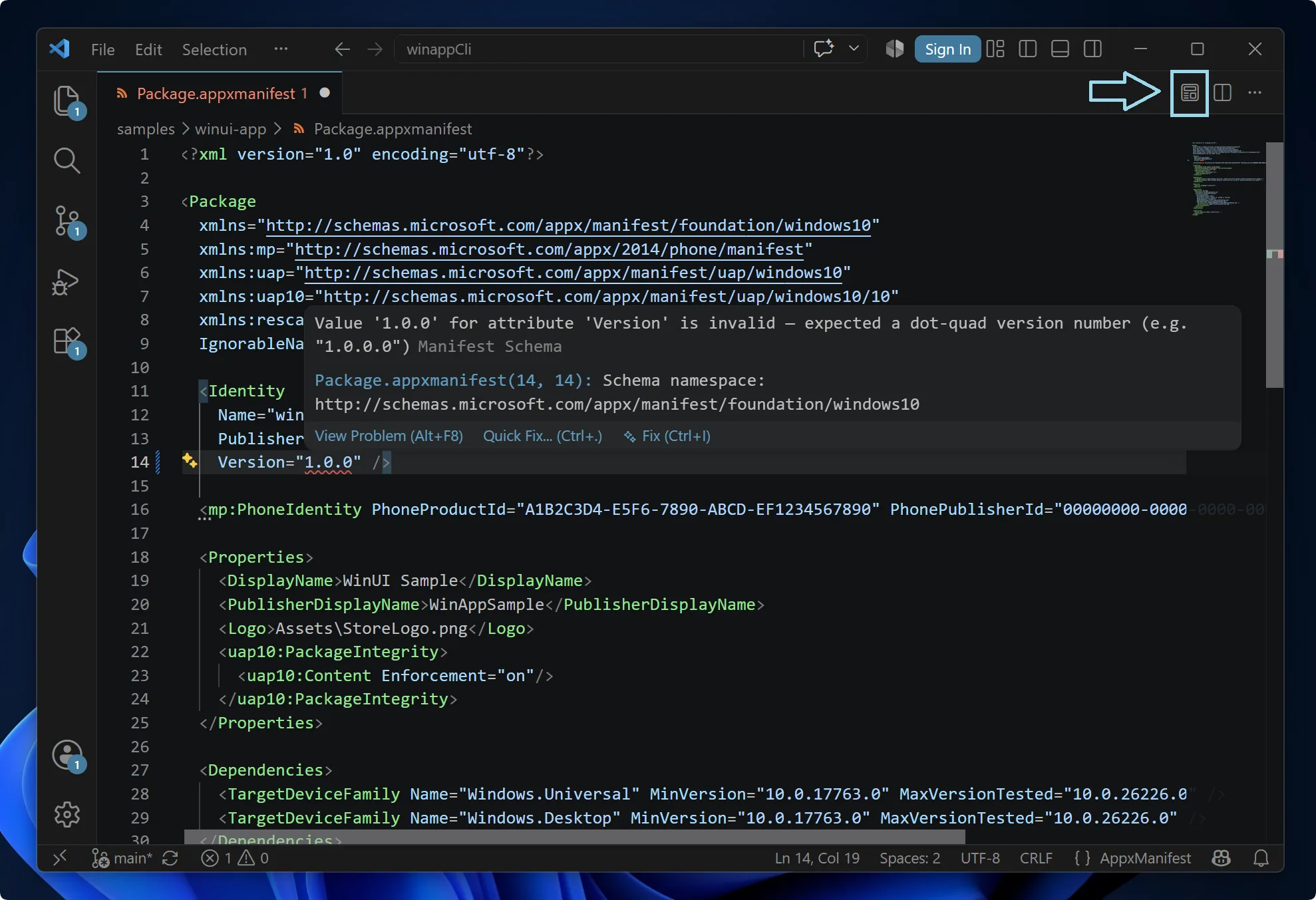Screen dimensions: 1316x900
Task: Open the Manage gear icon
Action: pos(67,814)
